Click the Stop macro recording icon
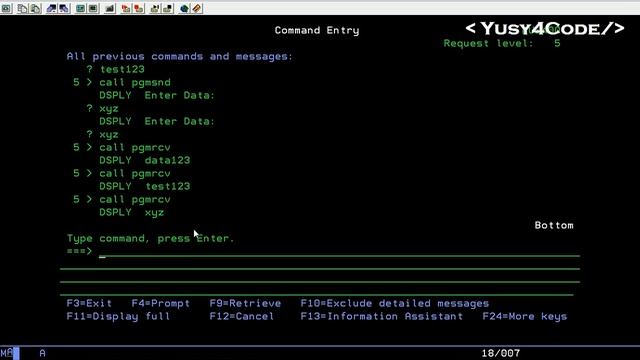Screen dimensions: 640x360 click(139, 8)
